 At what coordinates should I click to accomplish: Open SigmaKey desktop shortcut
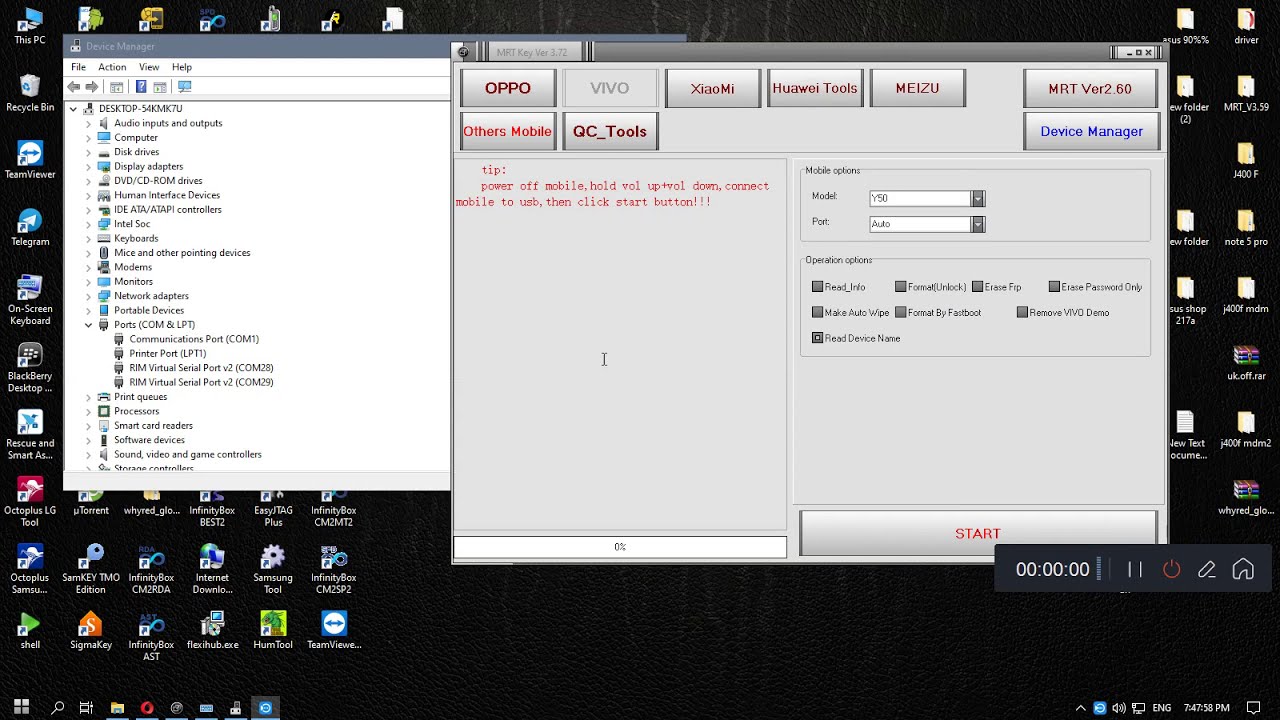coord(91,630)
